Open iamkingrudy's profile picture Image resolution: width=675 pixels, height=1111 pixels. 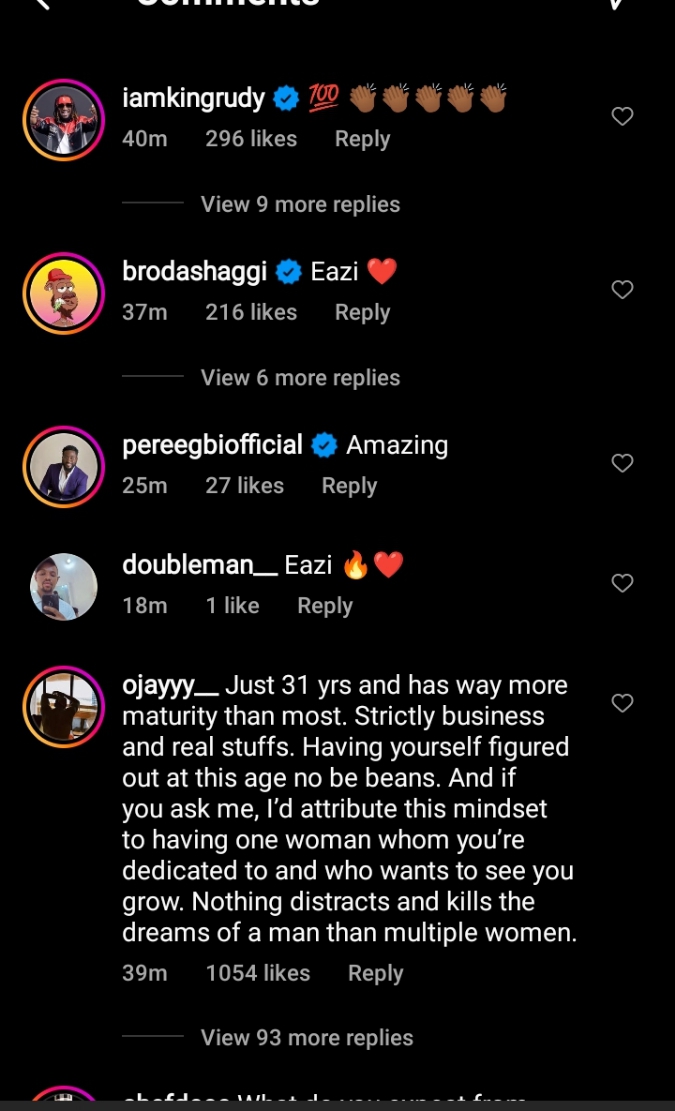coord(63,119)
